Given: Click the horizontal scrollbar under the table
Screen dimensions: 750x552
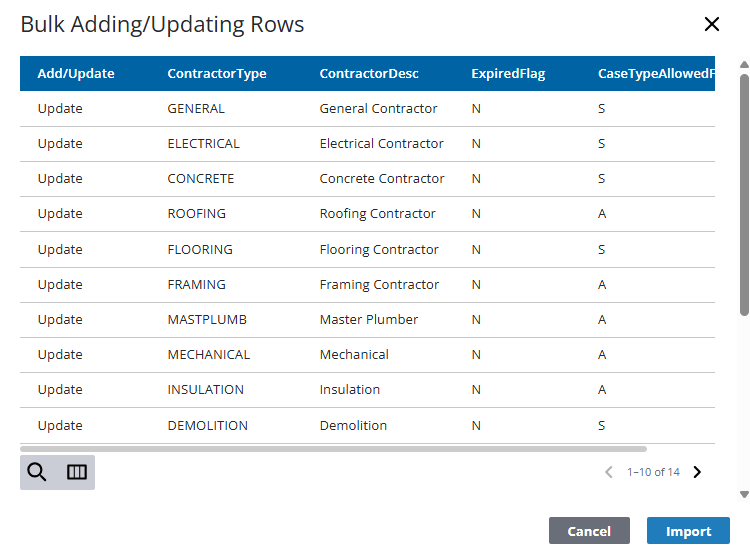Looking at the screenshot, I should click(x=333, y=449).
